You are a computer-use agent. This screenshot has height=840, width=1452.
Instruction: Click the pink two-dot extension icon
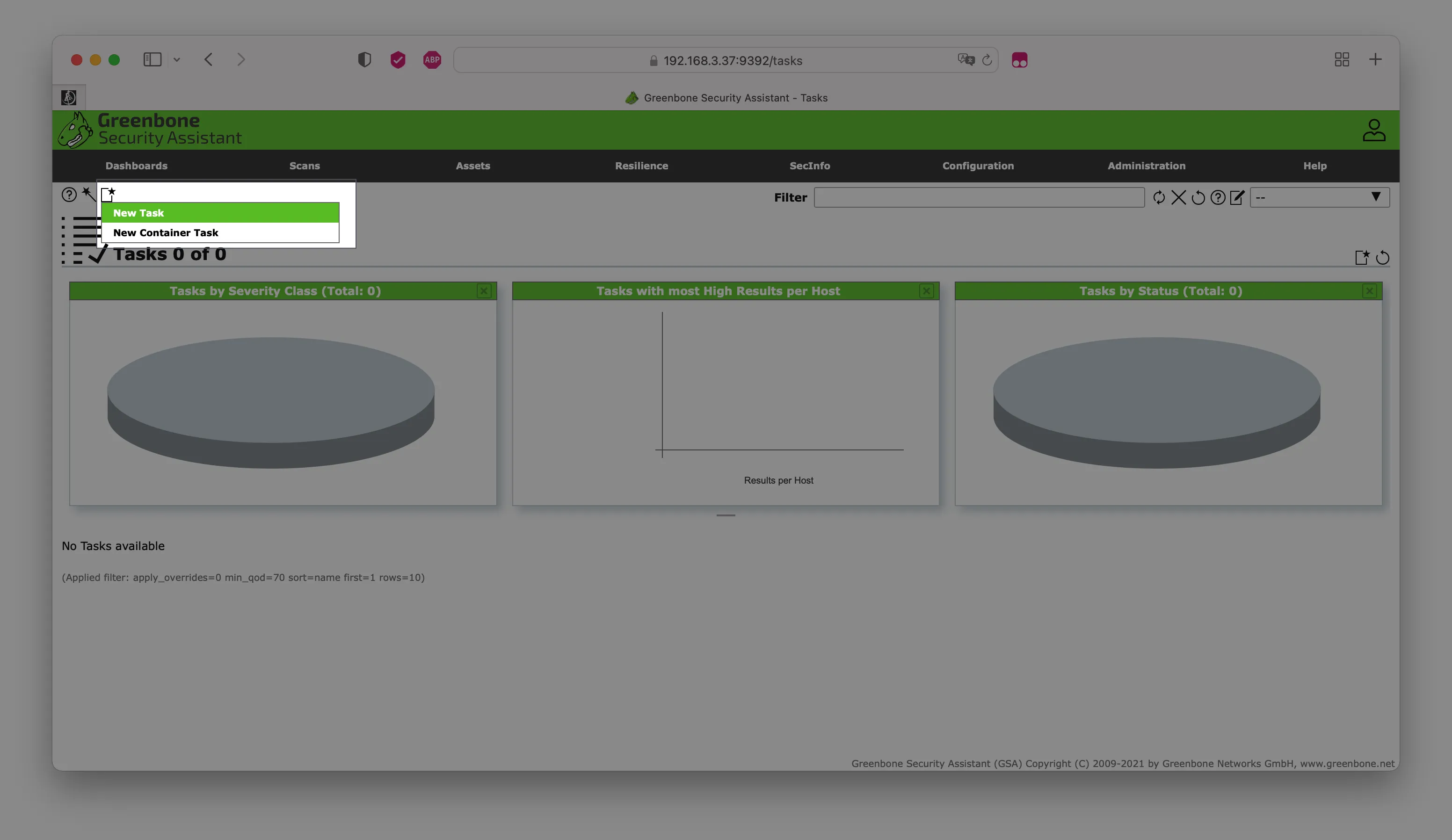1019,60
